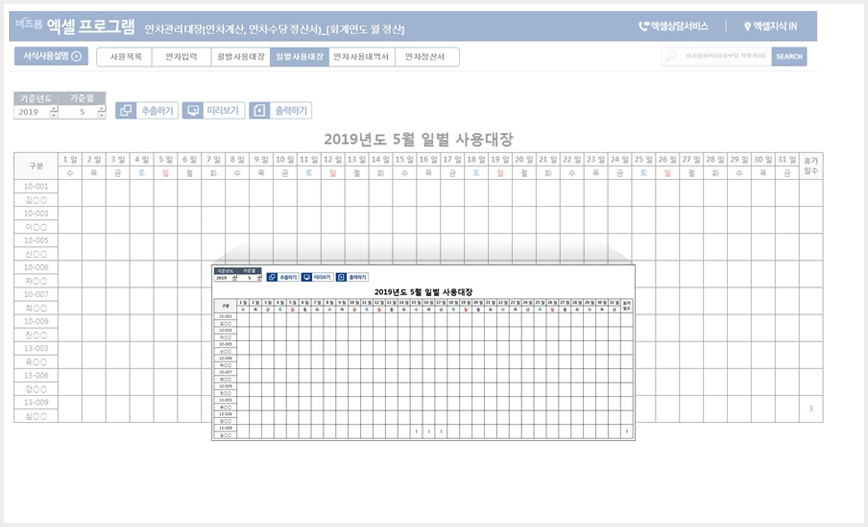Click the 비즈폼 logo in the header

click(28, 26)
